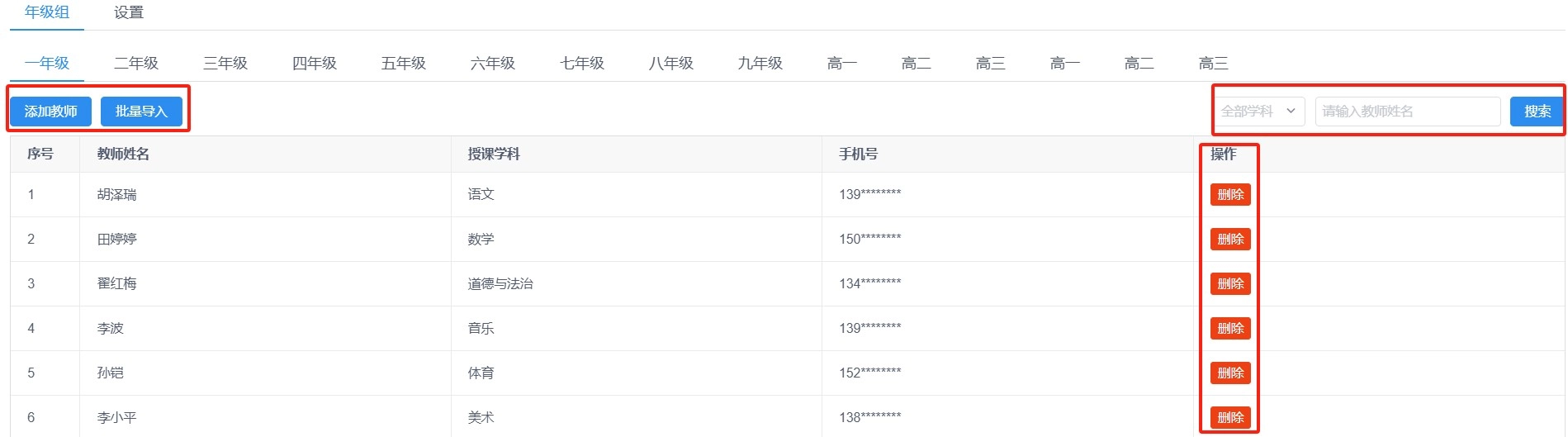Image resolution: width=1568 pixels, height=437 pixels.
Task: Open 批量导入 to import teachers
Action: [x=141, y=112]
